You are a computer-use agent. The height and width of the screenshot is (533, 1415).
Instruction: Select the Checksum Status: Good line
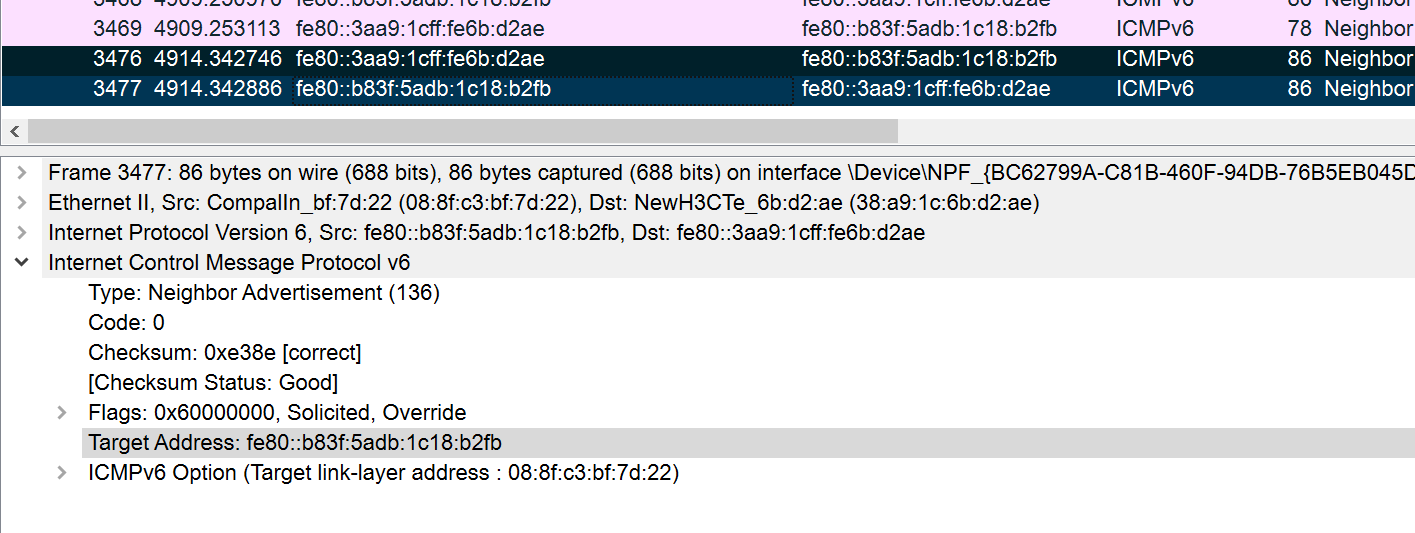(213, 383)
